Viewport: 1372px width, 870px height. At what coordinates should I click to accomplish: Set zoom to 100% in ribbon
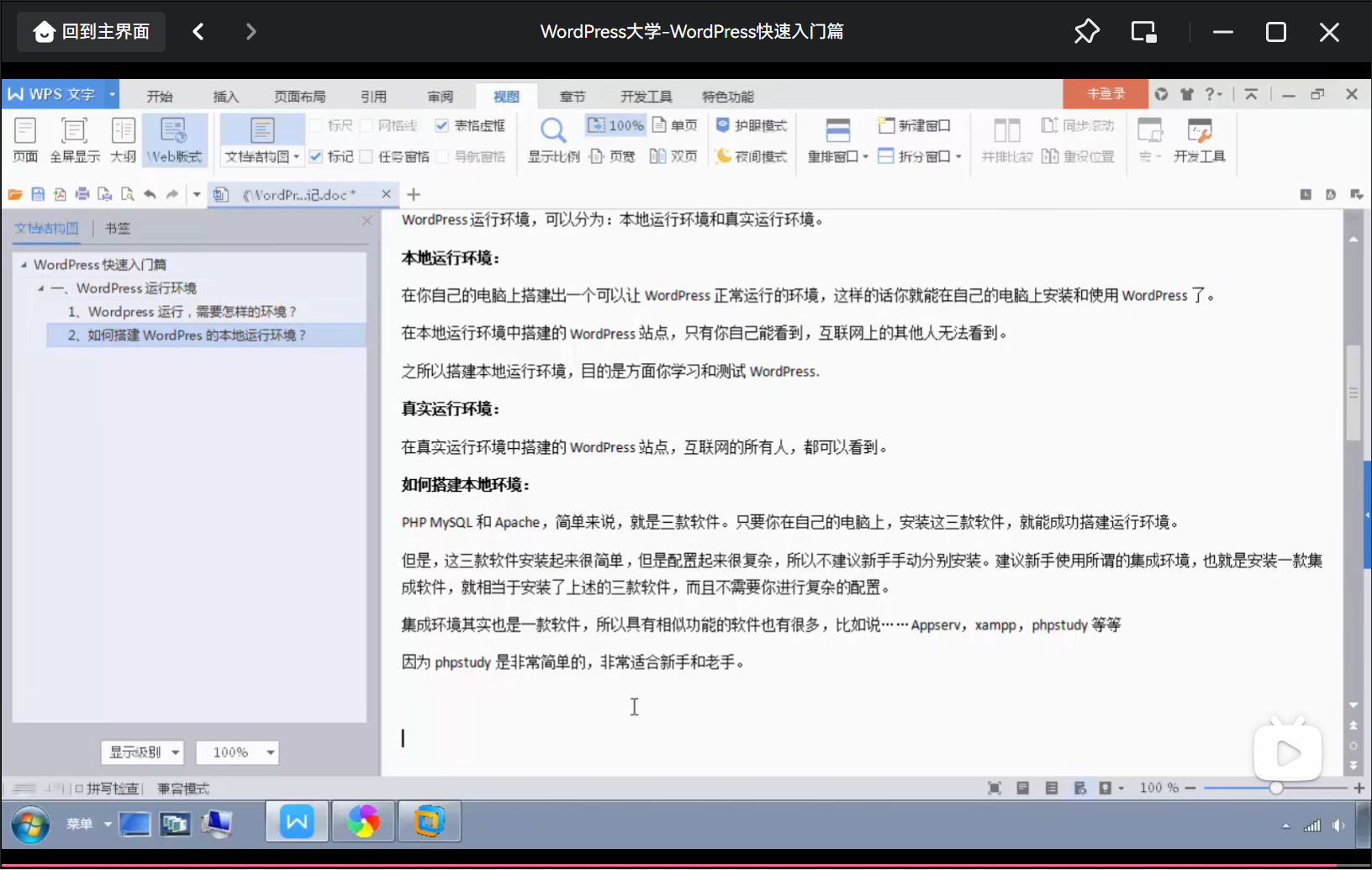[x=616, y=125]
